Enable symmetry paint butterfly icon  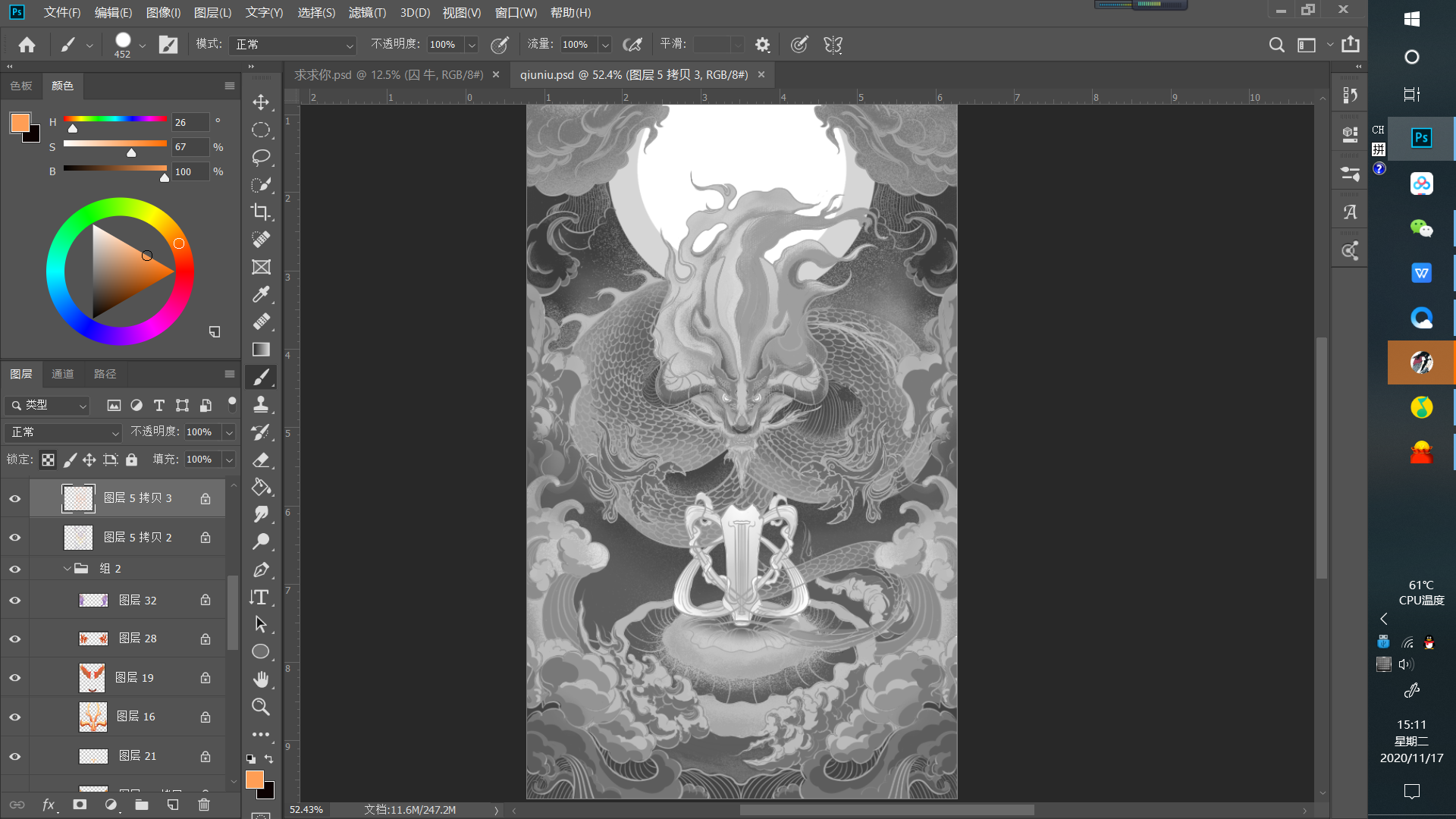pyautogui.click(x=833, y=45)
